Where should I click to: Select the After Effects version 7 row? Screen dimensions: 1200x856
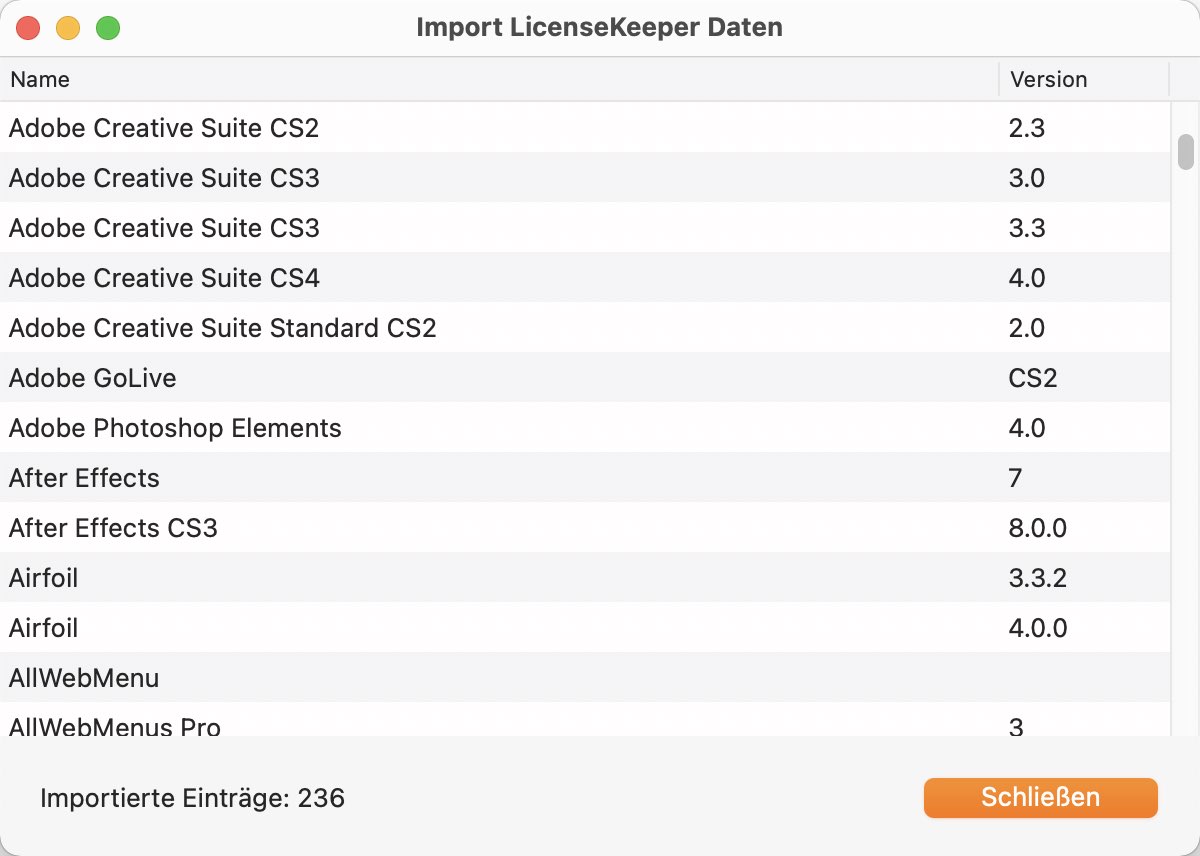585,477
